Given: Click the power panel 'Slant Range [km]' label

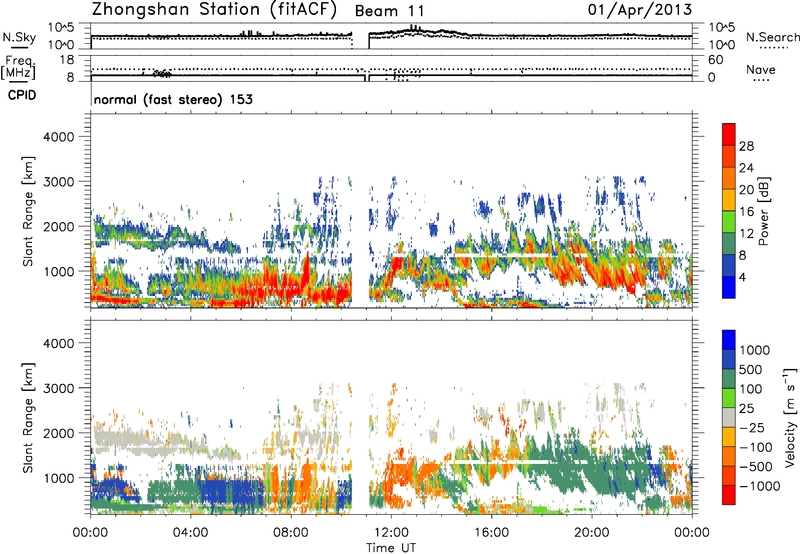Looking at the screenshot, I should (x=28, y=211).
